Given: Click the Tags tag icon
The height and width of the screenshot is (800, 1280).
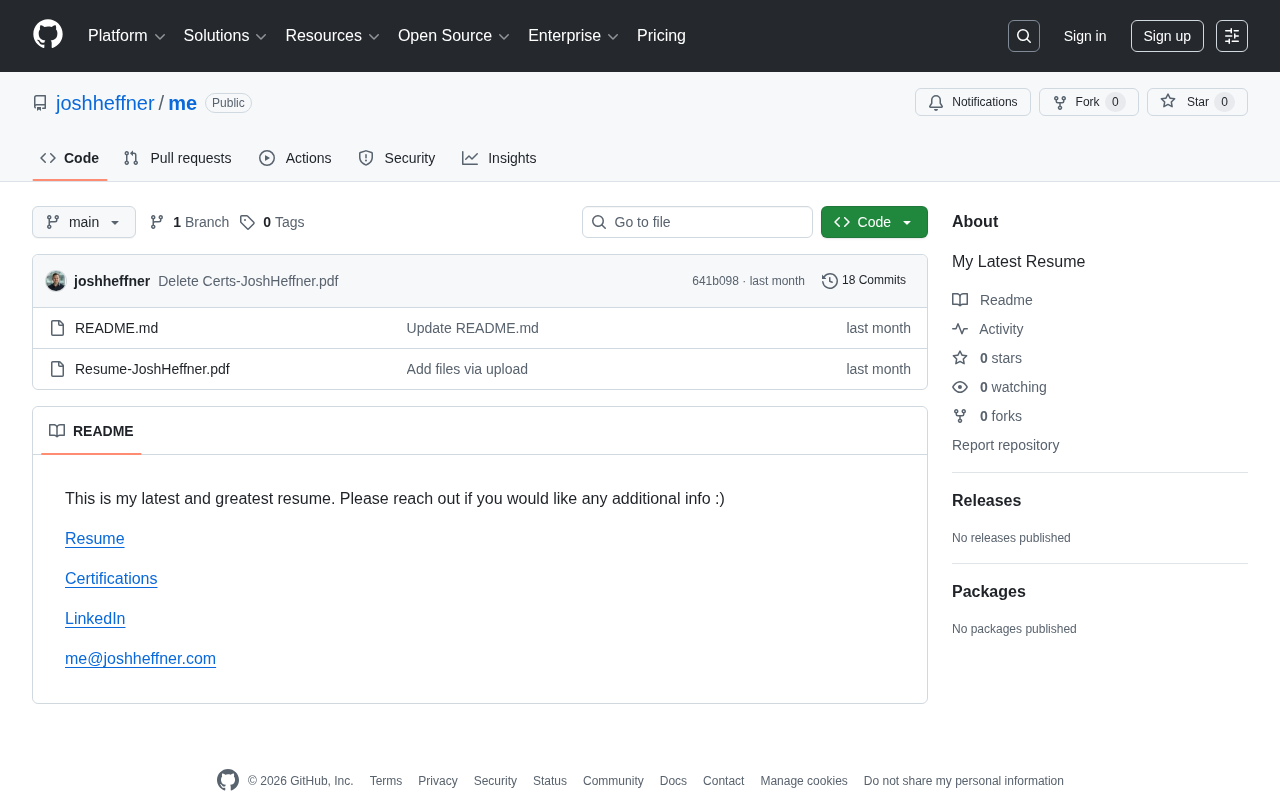Looking at the screenshot, I should tap(247, 222).
